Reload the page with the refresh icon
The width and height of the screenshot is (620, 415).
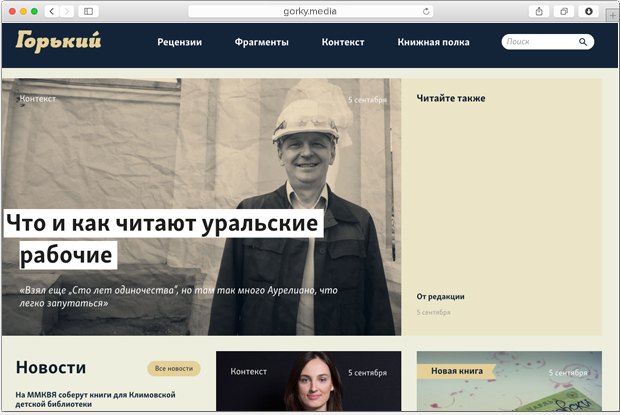coord(426,11)
